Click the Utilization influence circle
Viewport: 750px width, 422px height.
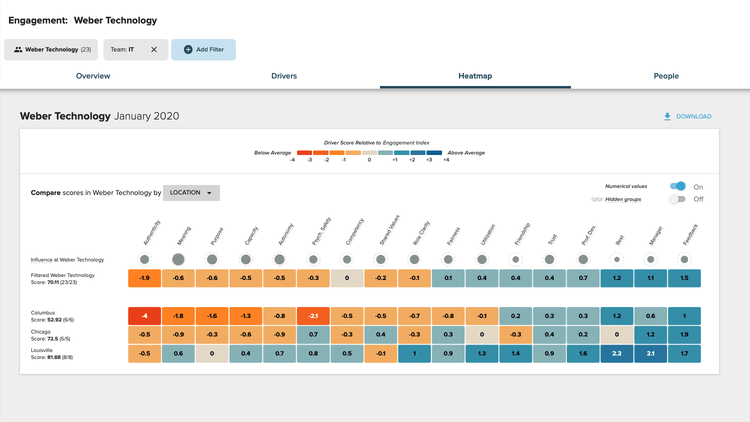[482, 259]
